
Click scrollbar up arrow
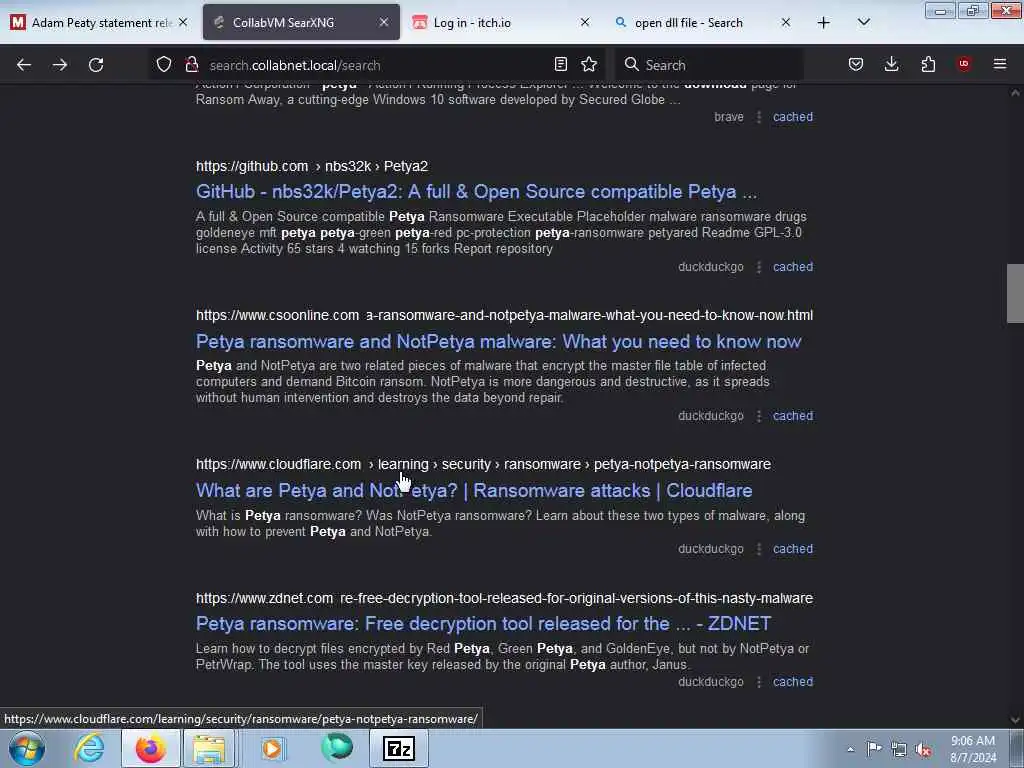1015,93
